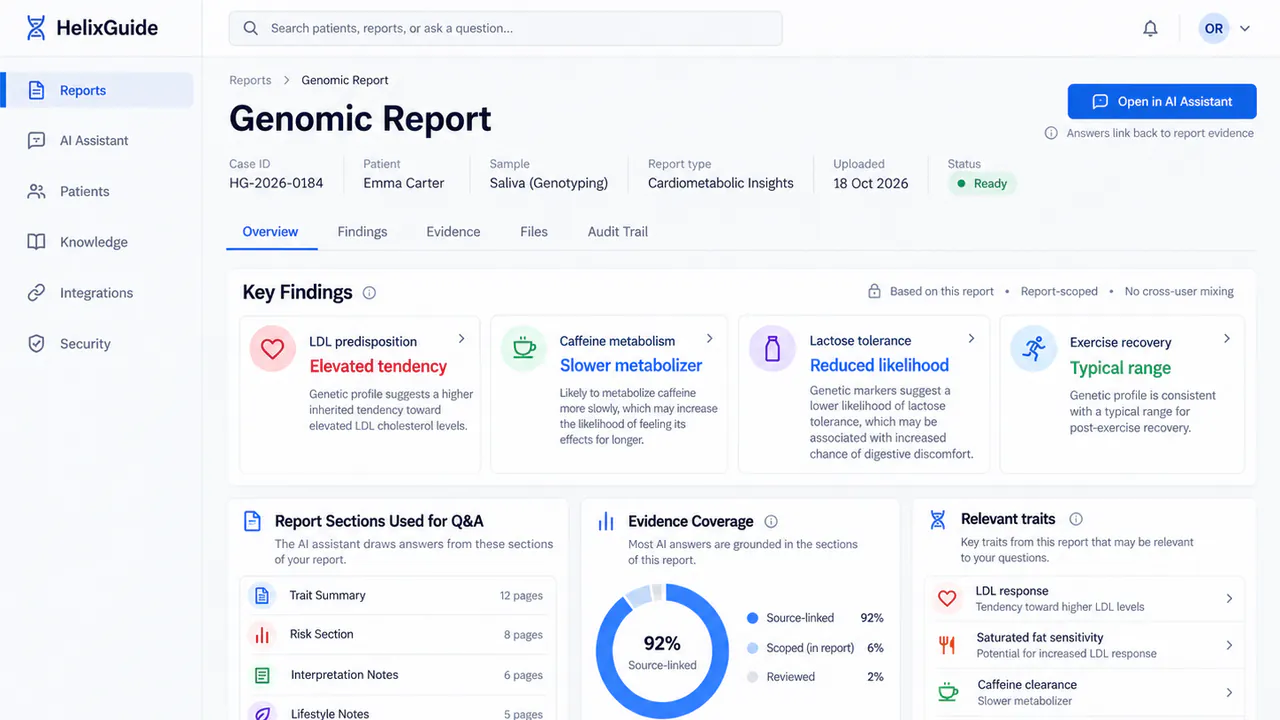Click the info icon beside Key Findings
Image resolution: width=1280 pixels, height=720 pixels.
point(369,293)
